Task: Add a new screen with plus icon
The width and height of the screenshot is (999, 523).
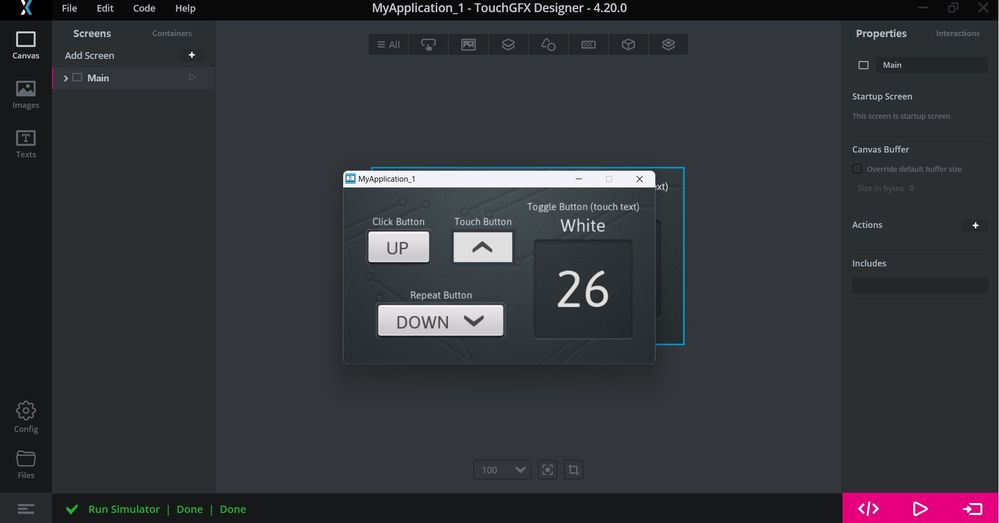Action: [192, 55]
